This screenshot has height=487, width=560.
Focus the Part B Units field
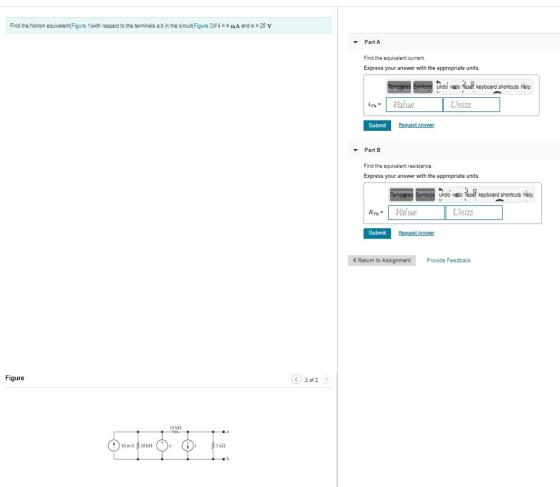click(474, 212)
